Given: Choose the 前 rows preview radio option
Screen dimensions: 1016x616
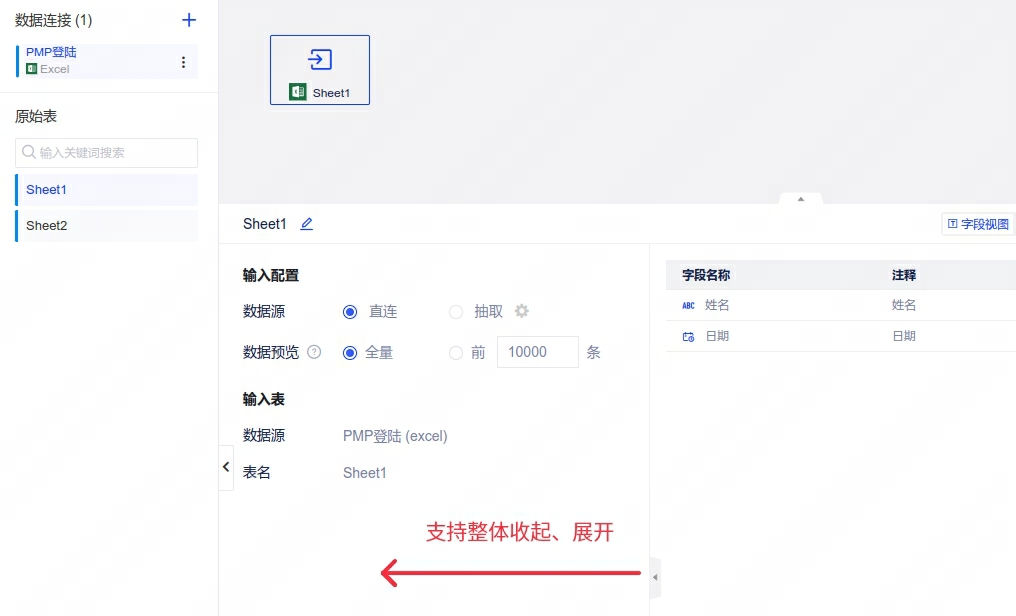Looking at the screenshot, I should point(456,353).
